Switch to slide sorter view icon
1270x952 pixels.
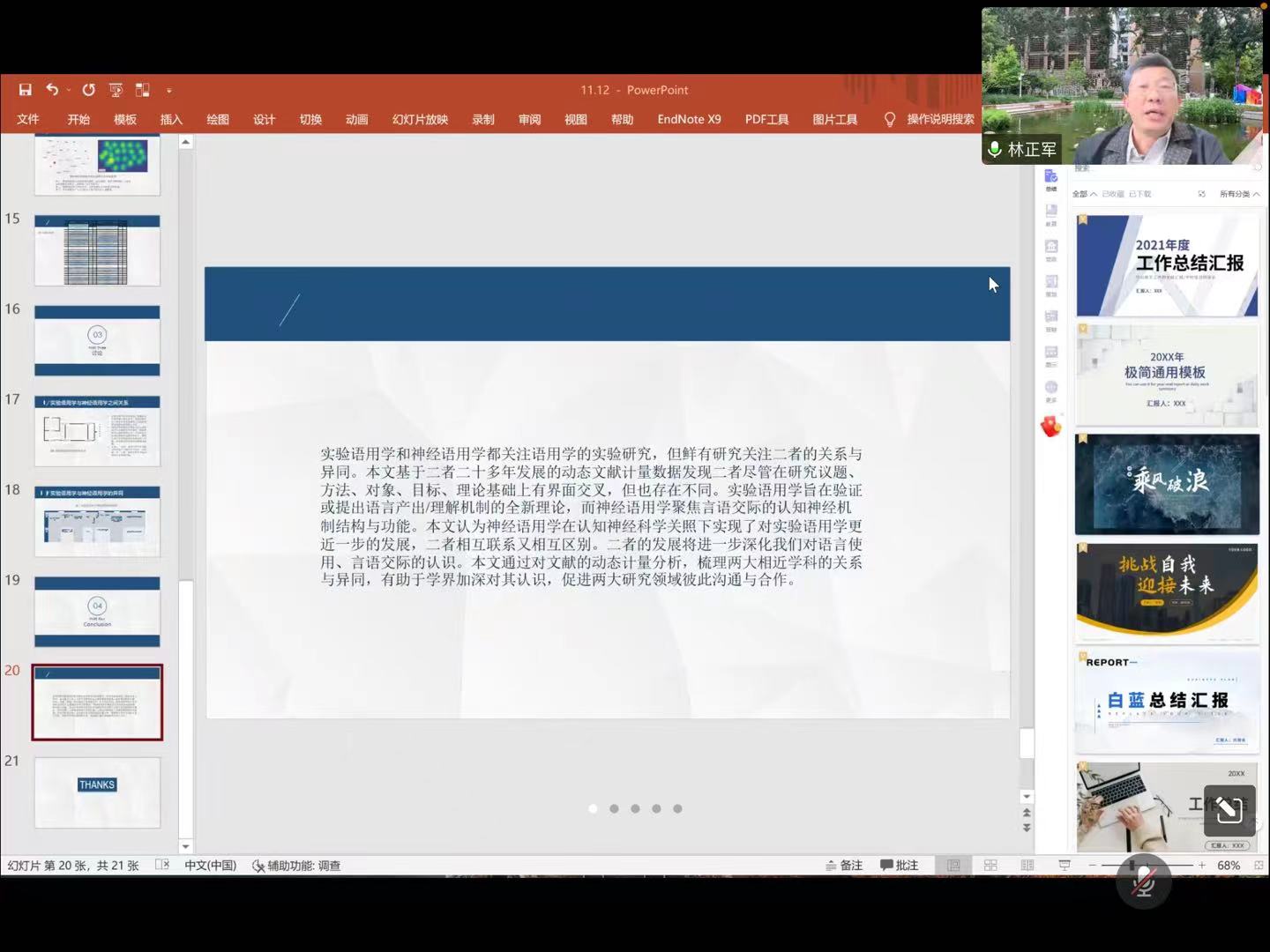coord(990,866)
